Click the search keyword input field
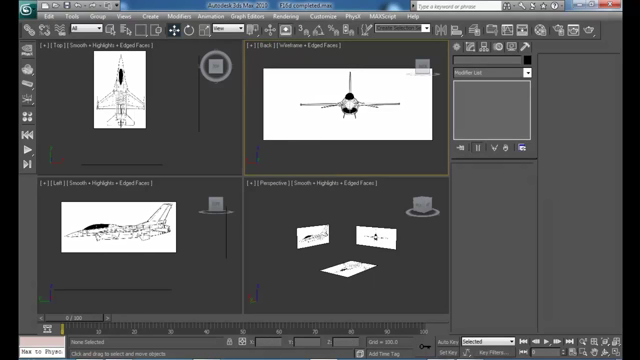Viewport: 640px width, 360px height. tap(459, 6)
